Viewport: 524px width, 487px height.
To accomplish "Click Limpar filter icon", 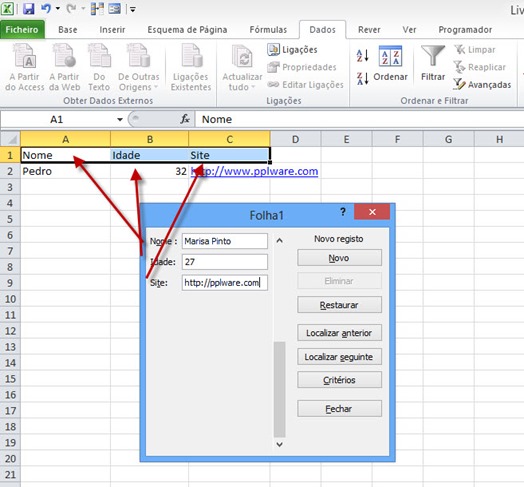I will pos(475,50).
